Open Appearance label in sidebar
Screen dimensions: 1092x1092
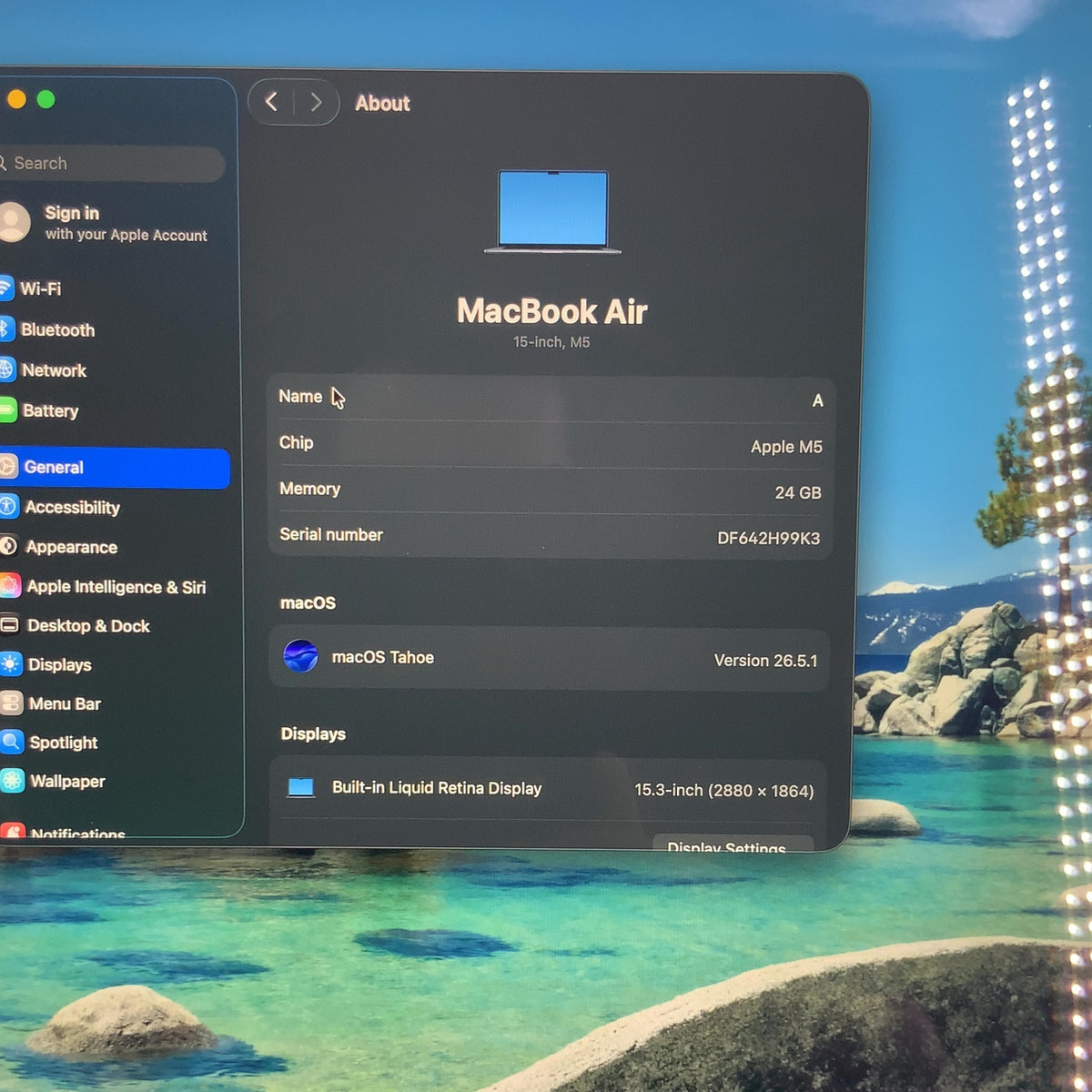pos(72,547)
